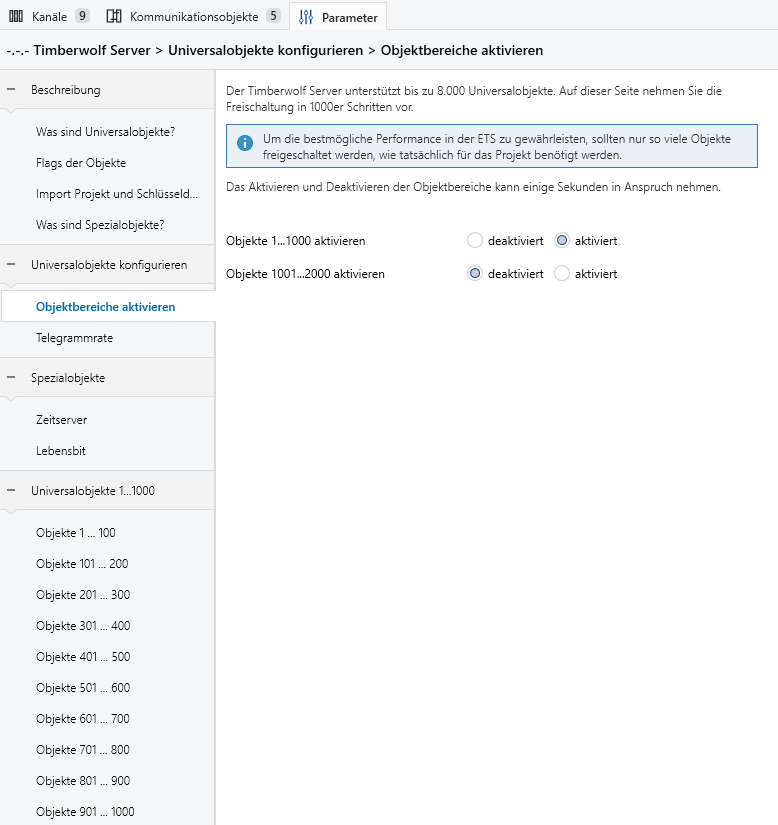778x825 pixels.
Task: Click the blue info icon in notice
Action: coord(245,143)
